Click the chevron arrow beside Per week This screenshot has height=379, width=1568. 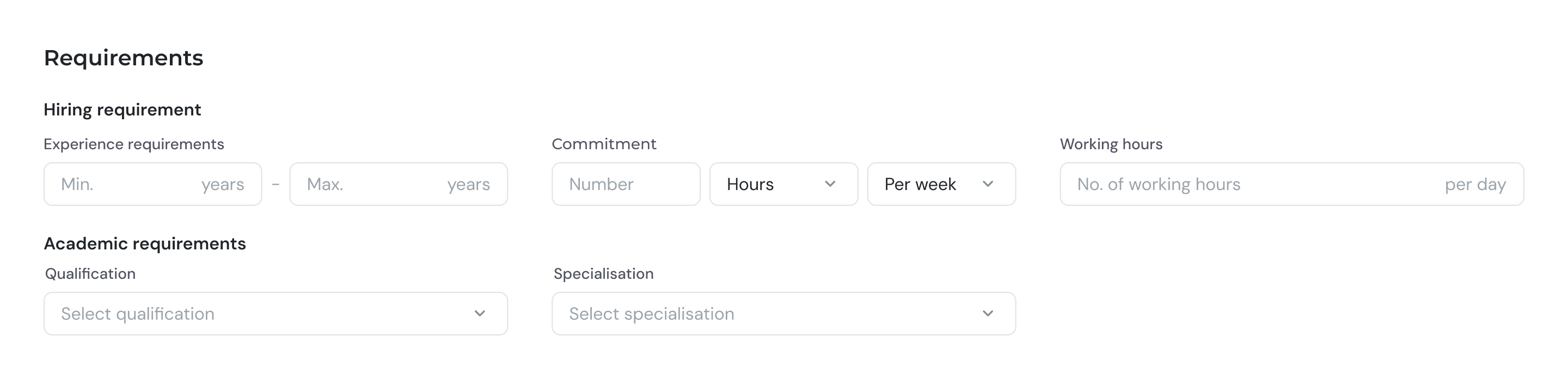coord(987,184)
